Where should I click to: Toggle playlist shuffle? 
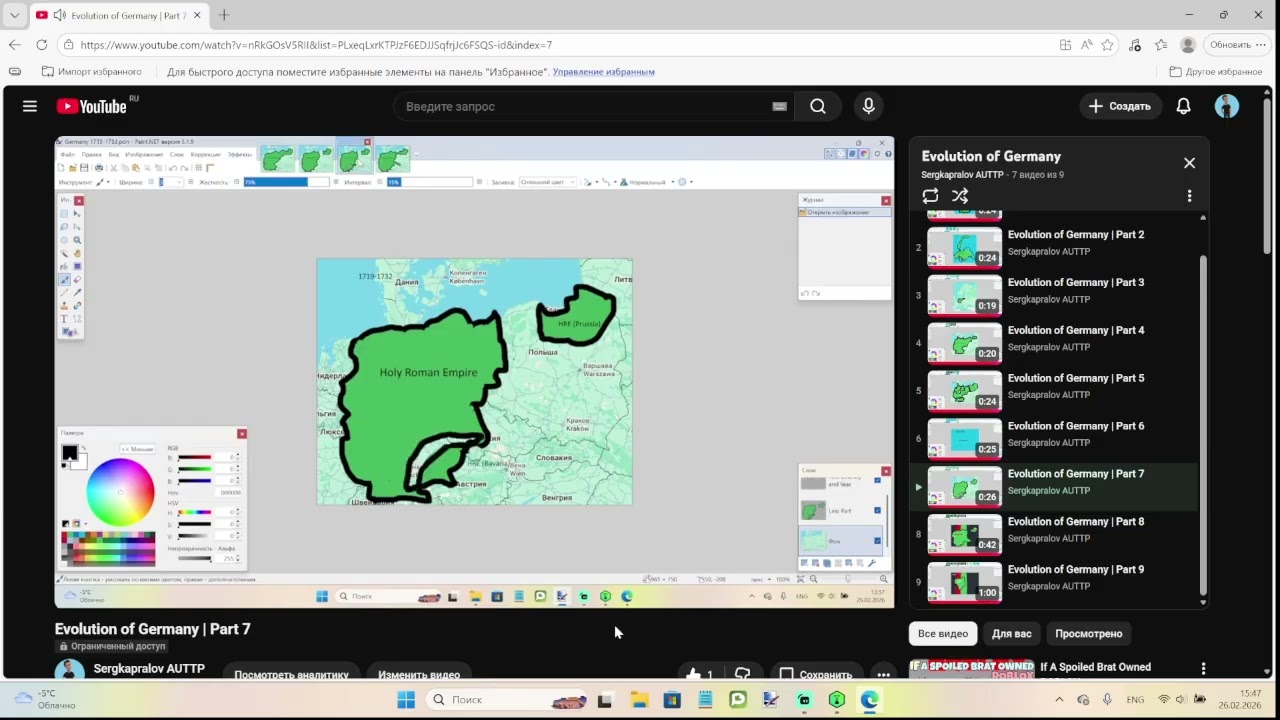(960, 196)
